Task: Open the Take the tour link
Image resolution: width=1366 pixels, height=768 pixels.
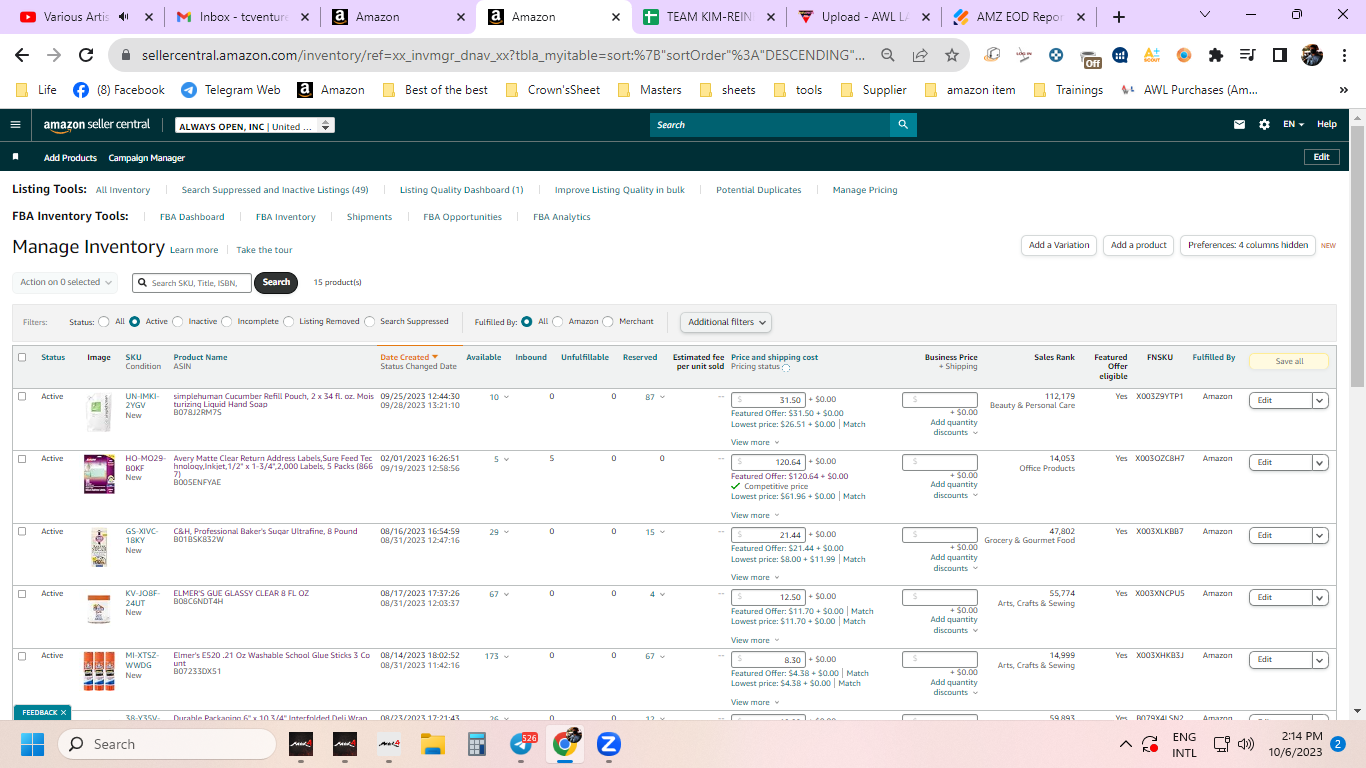Action: tap(264, 250)
